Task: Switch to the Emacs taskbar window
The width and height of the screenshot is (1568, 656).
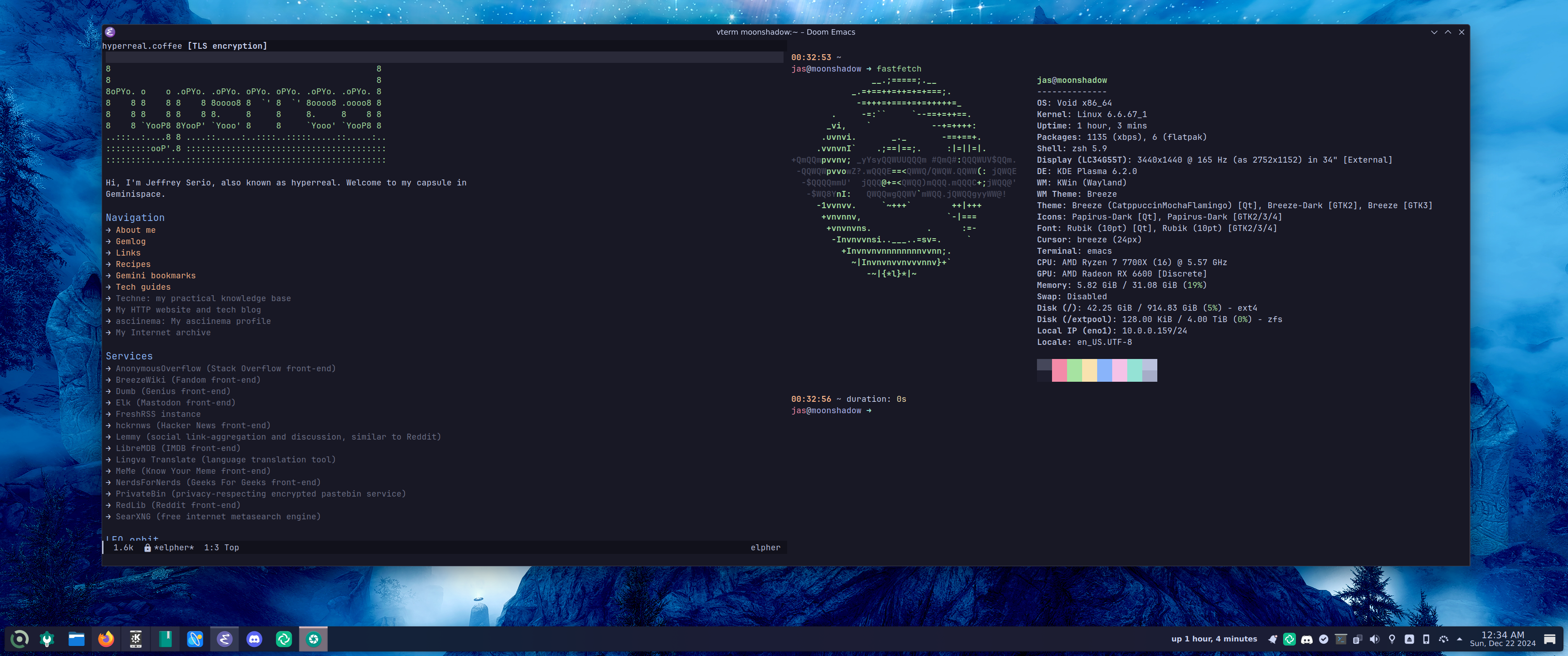Action: (x=225, y=639)
